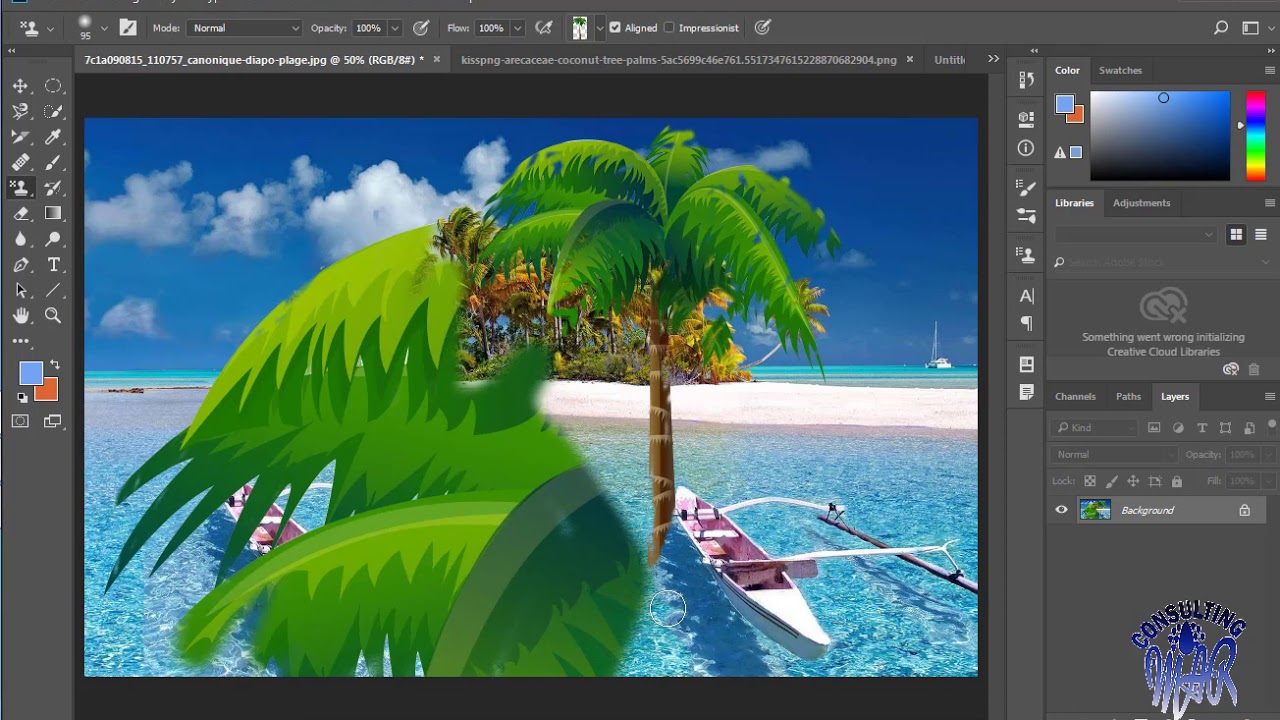Toggle Lock all layer attributes

pyautogui.click(x=1176, y=481)
